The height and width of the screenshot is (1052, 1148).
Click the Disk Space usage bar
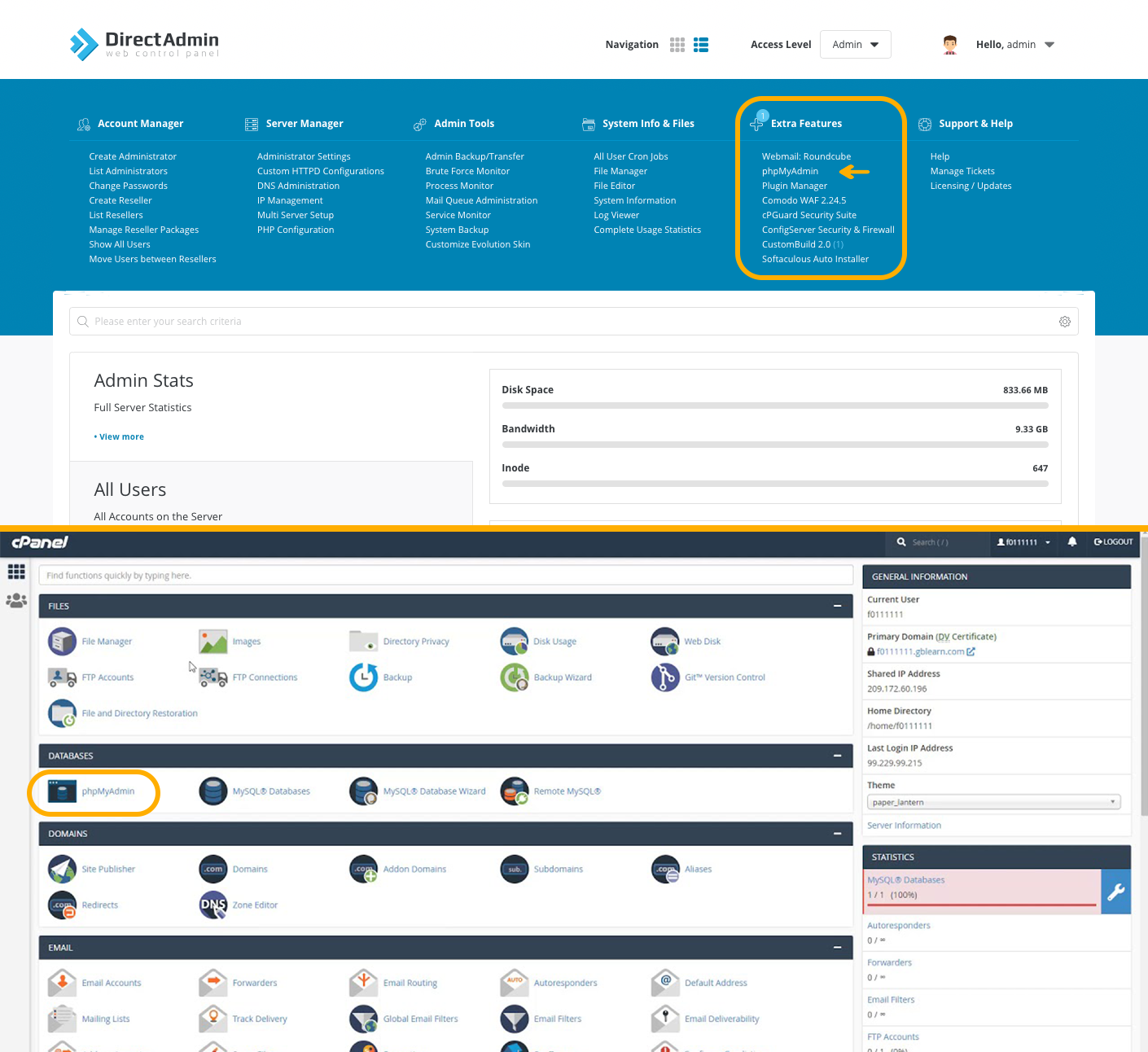pyautogui.click(x=775, y=405)
